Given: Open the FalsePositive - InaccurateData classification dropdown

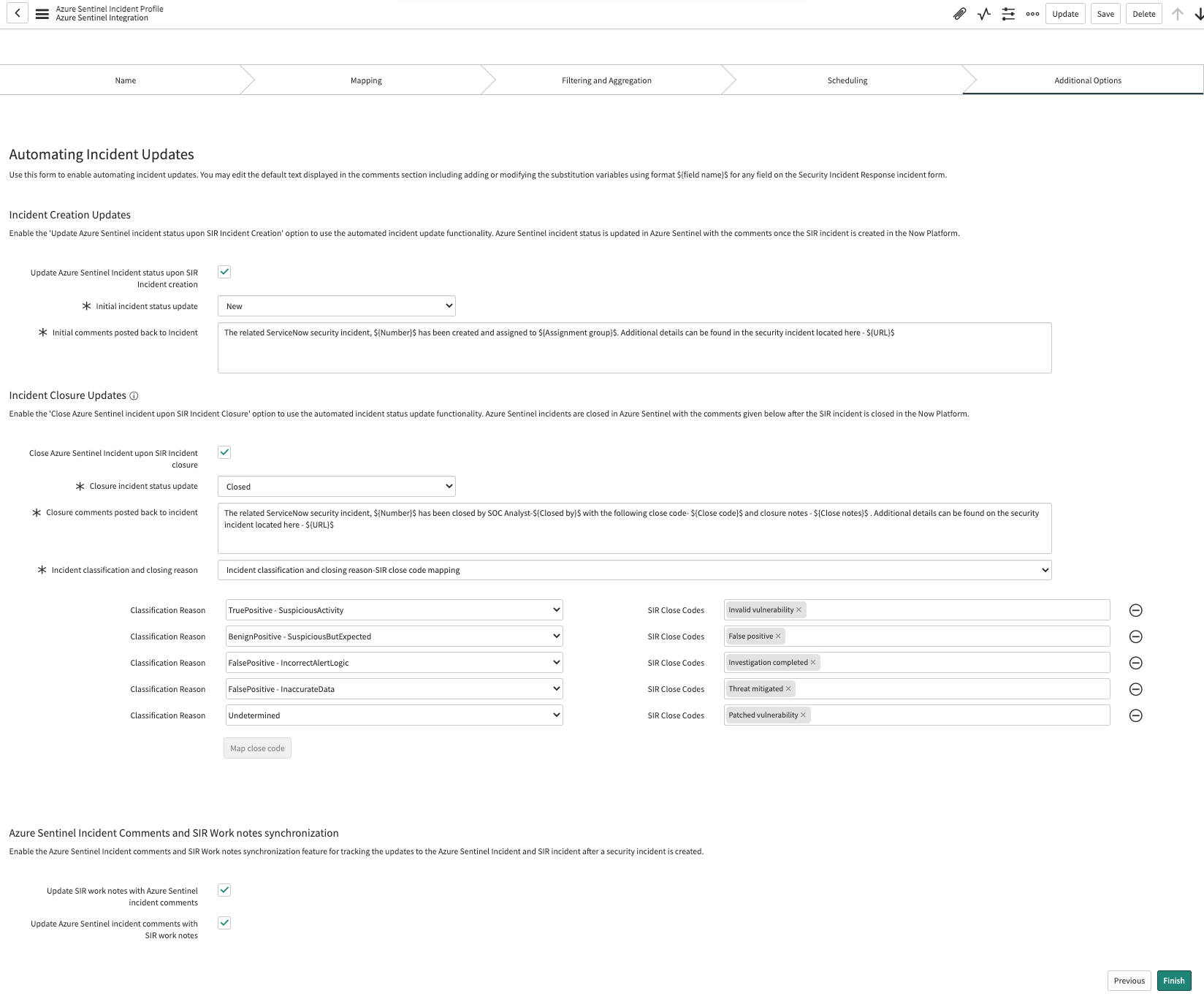Looking at the screenshot, I should (395, 689).
